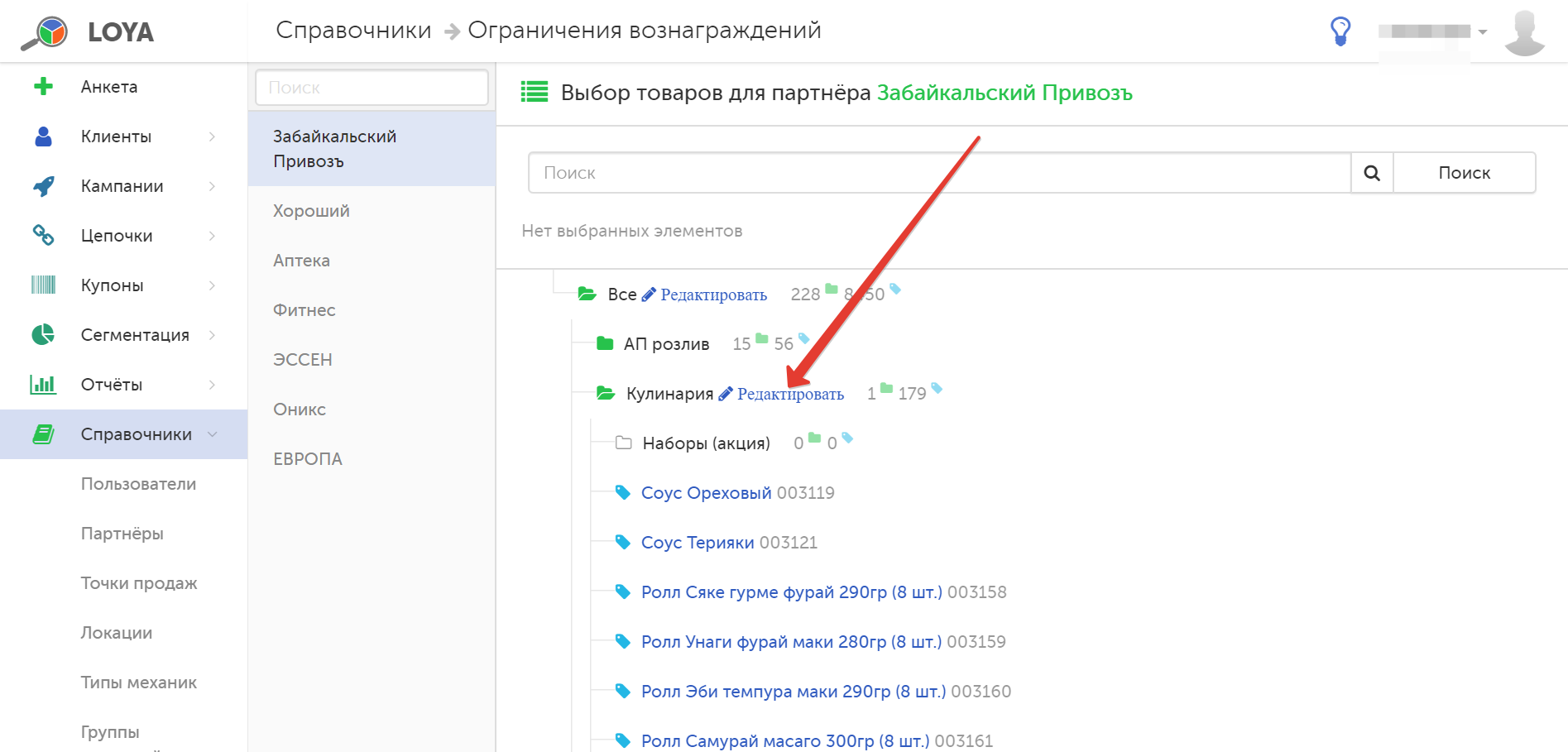The image size is (1568, 752).
Task: Select the Наборы (акция) tree folder label
Action: pos(706,443)
